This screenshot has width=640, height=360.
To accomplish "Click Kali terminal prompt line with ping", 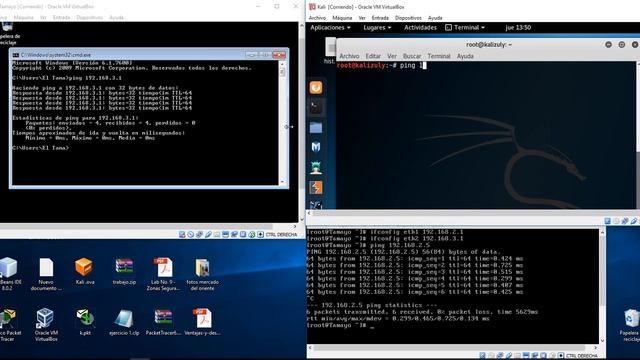I will click(382, 65).
